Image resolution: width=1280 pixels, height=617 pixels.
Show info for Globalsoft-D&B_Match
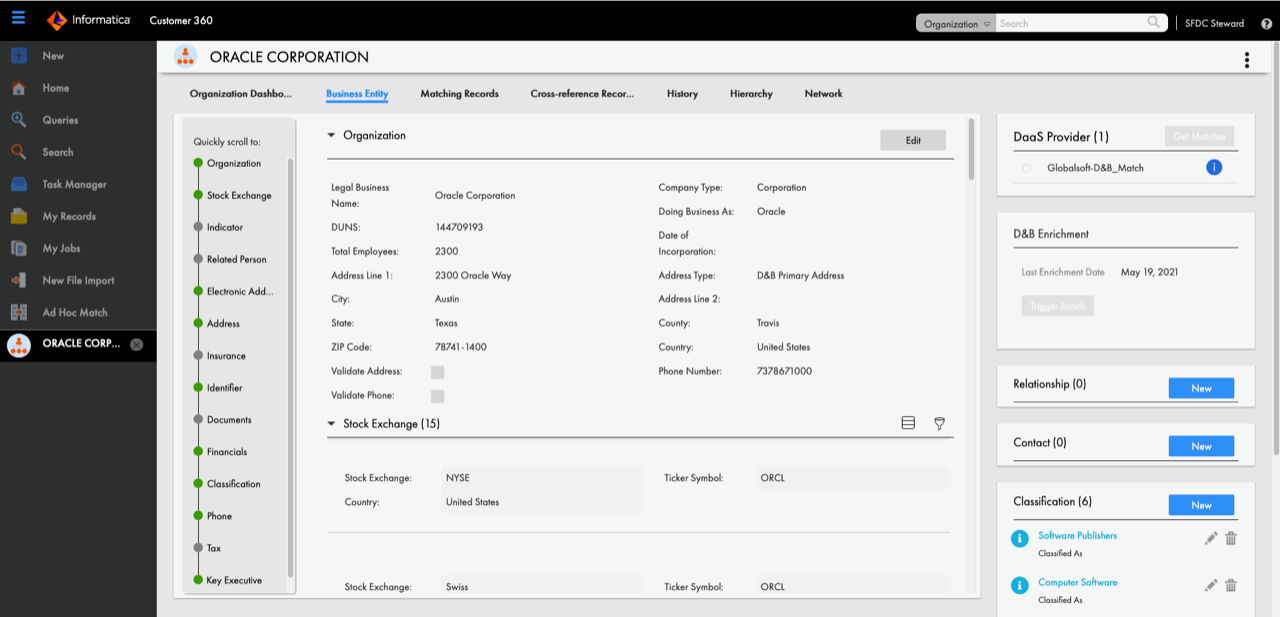(x=1214, y=167)
